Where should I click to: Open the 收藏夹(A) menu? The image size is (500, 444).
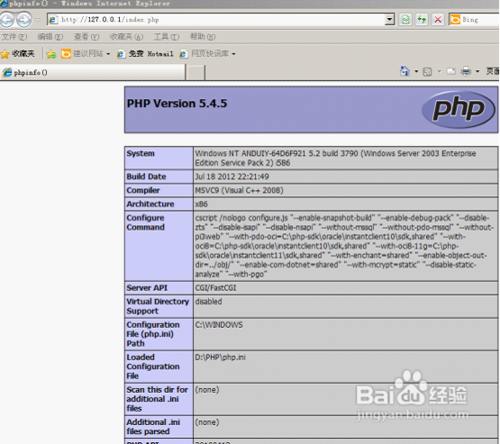coord(127,37)
